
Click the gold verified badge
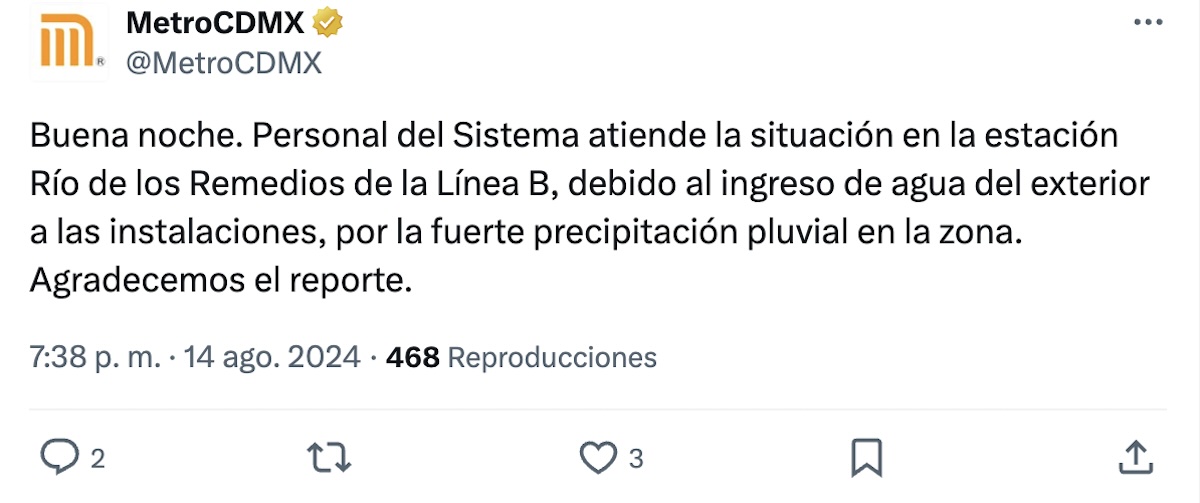(x=330, y=23)
